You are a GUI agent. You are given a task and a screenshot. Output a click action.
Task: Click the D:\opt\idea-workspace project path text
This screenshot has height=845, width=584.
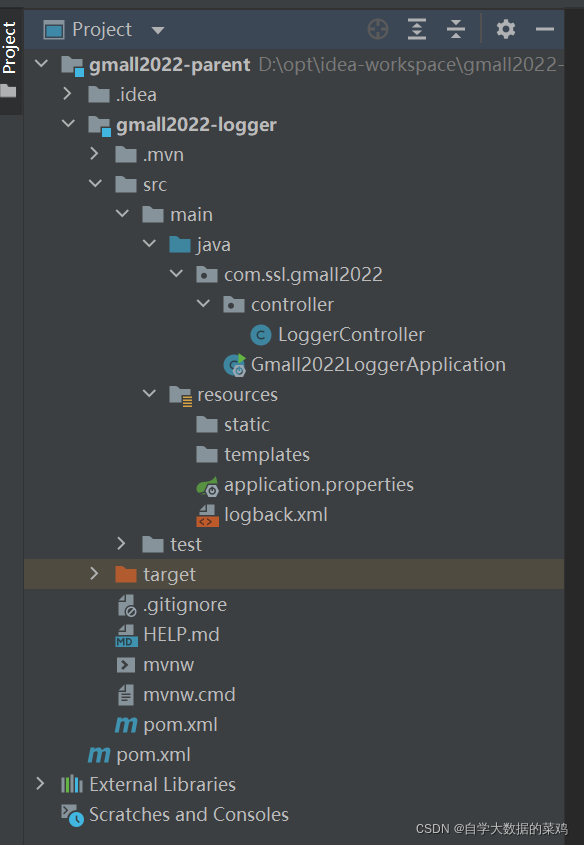click(x=411, y=65)
